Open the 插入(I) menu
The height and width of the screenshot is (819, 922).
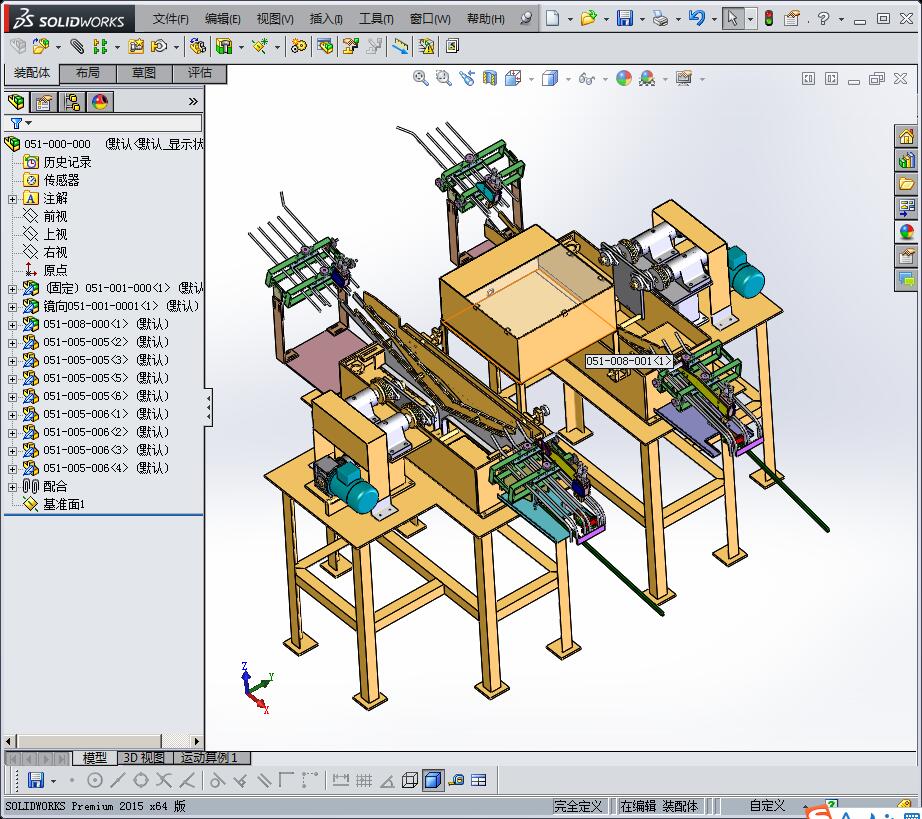[x=326, y=19]
